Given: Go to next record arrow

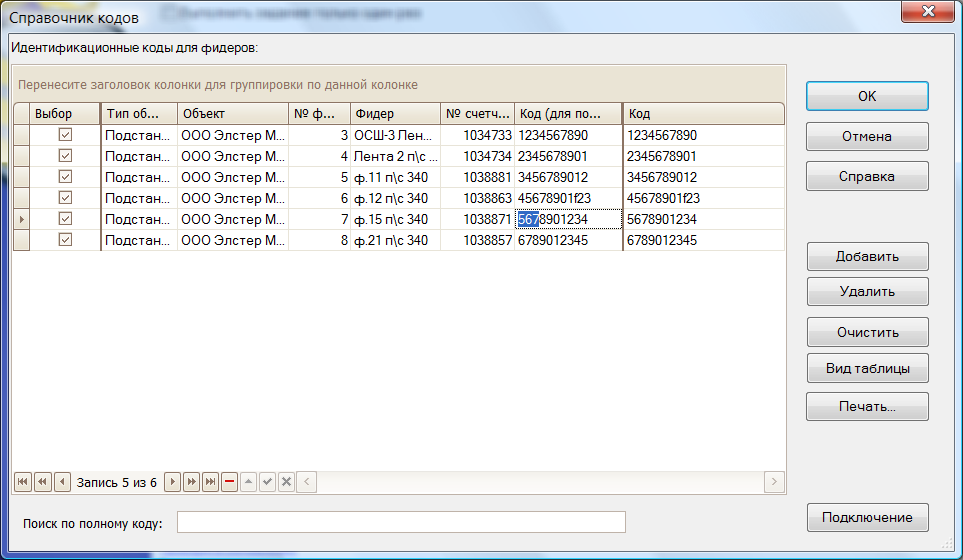Looking at the screenshot, I should point(172,482).
